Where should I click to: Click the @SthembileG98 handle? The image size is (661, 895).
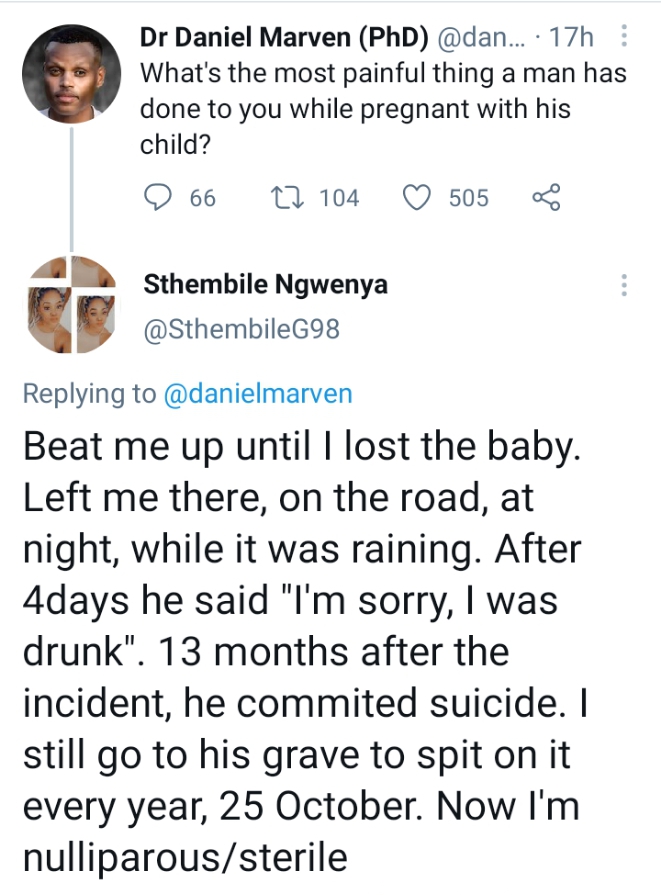tap(242, 329)
